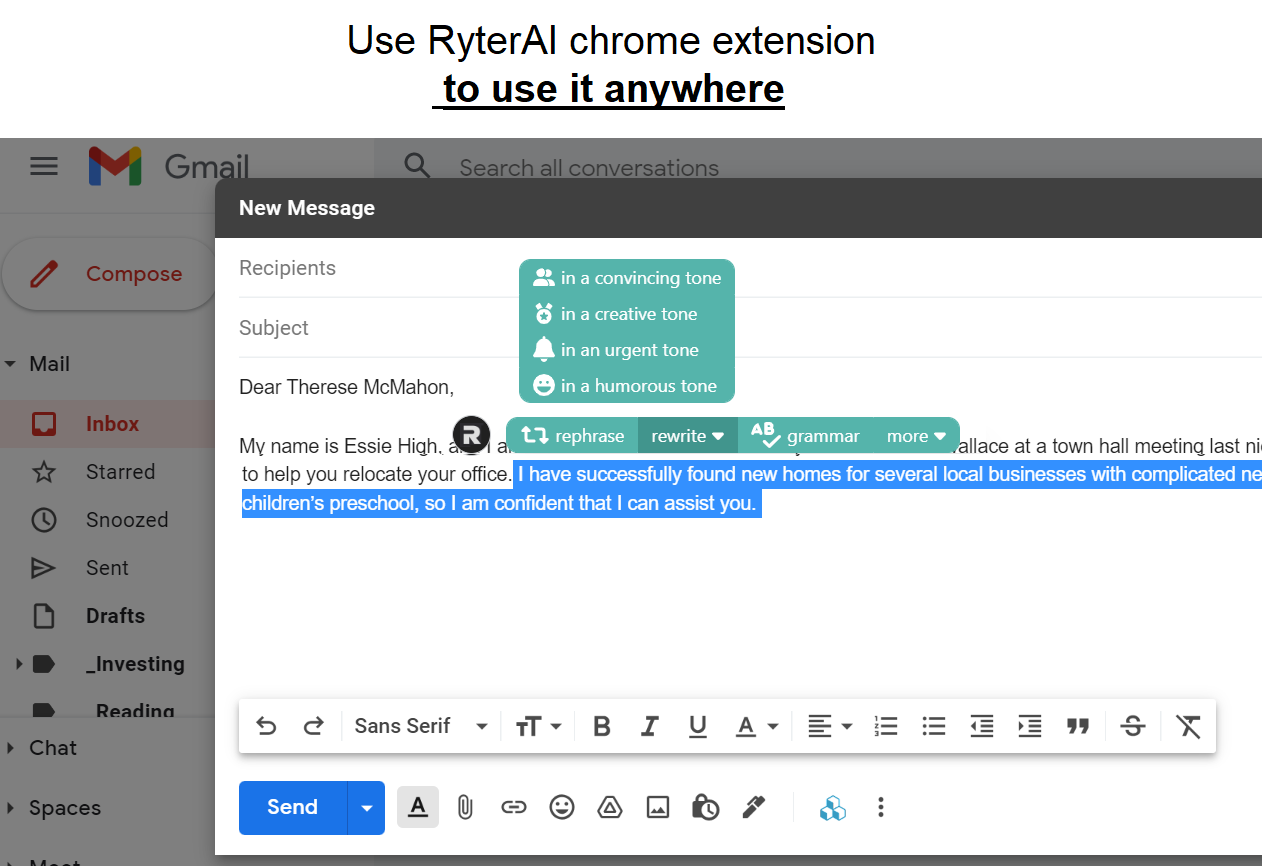
Task: Toggle underline formatting
Action: click(x=698, y=726)
